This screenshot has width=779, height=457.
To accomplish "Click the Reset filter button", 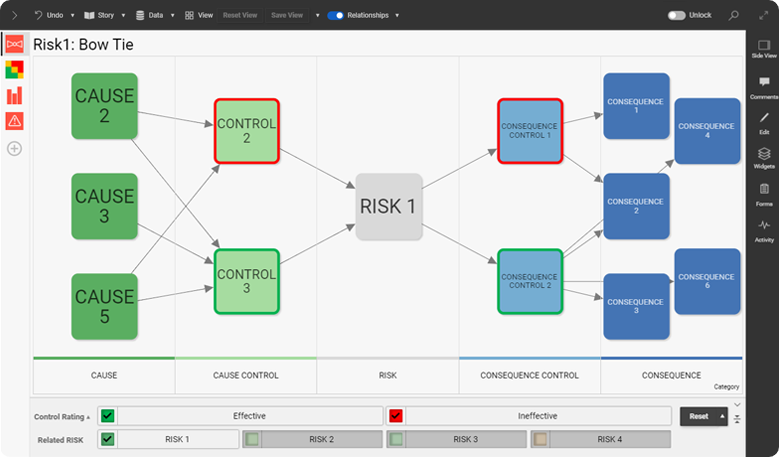I will [697, 416].
